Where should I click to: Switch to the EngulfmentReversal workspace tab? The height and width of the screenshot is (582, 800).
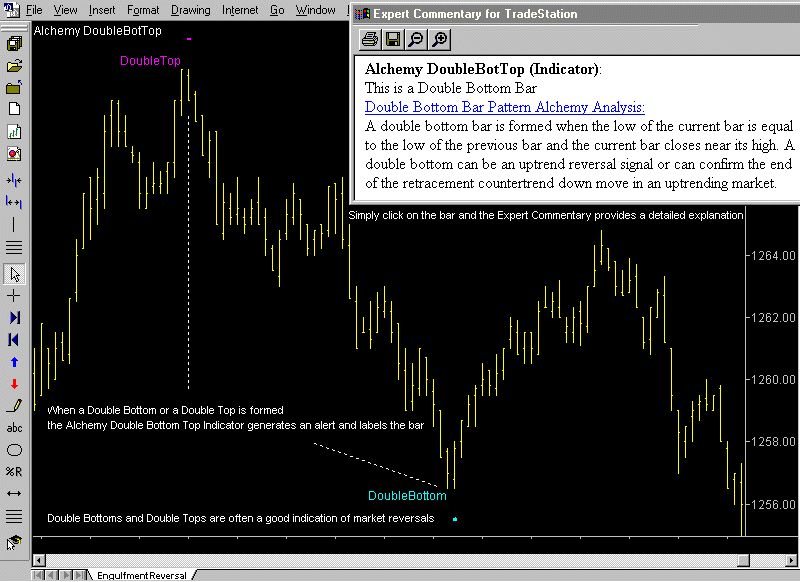point(141,575)
